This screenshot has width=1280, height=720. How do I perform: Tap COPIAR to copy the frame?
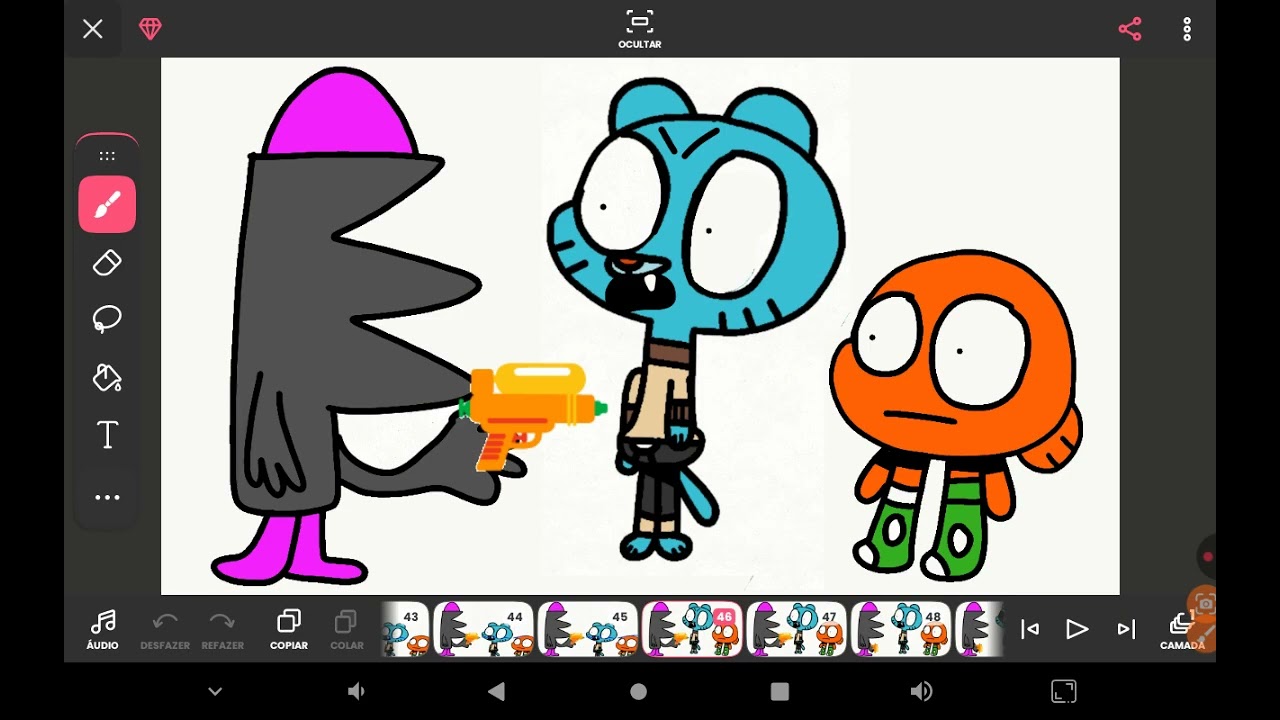(289, 630)
